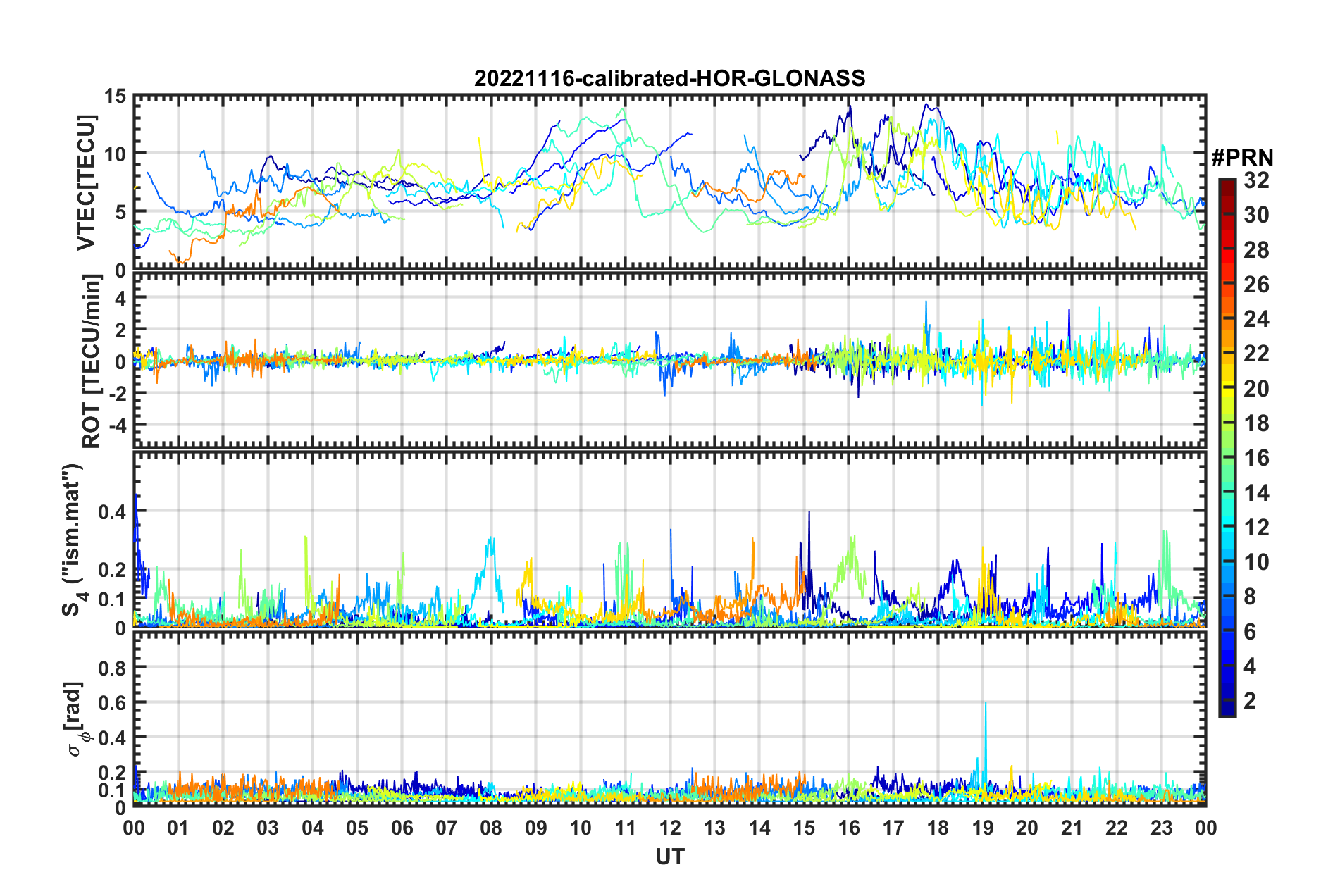The height and width of the screenshot is (896, 1340).
Task: Click x-axis tick label 06
Action: (402, 828)
